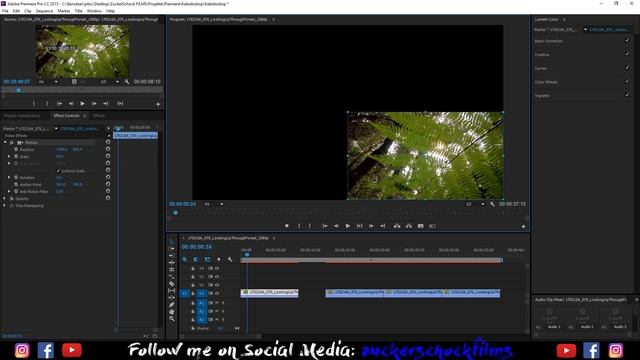This screenshot has height=360, width=640.
Task: Switch to the Project panel tab
Action: click(22, 116)
